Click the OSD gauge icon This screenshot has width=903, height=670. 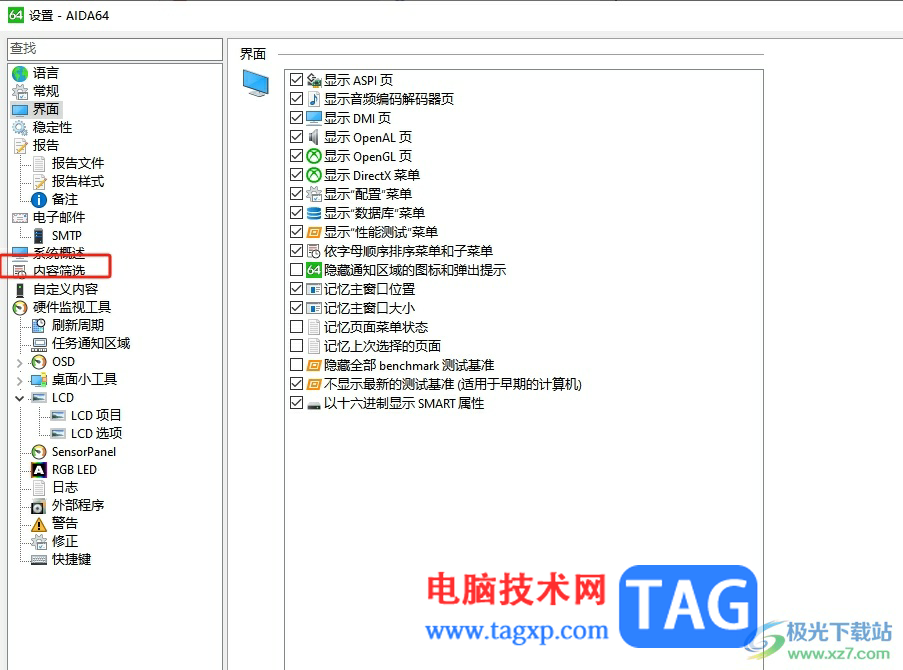(x=39, y=362)
